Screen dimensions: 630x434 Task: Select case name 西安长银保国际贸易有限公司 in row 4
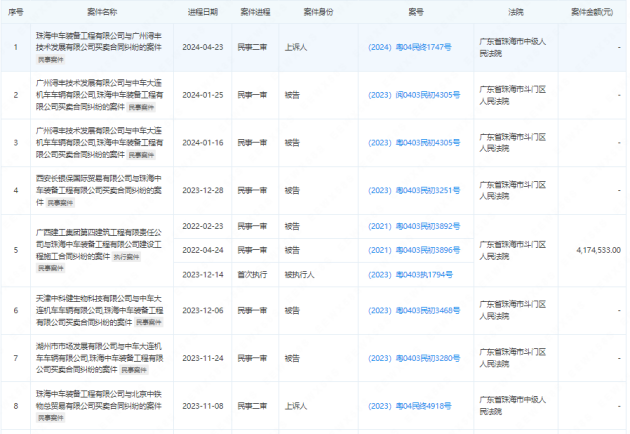click(x=99, y=190)
